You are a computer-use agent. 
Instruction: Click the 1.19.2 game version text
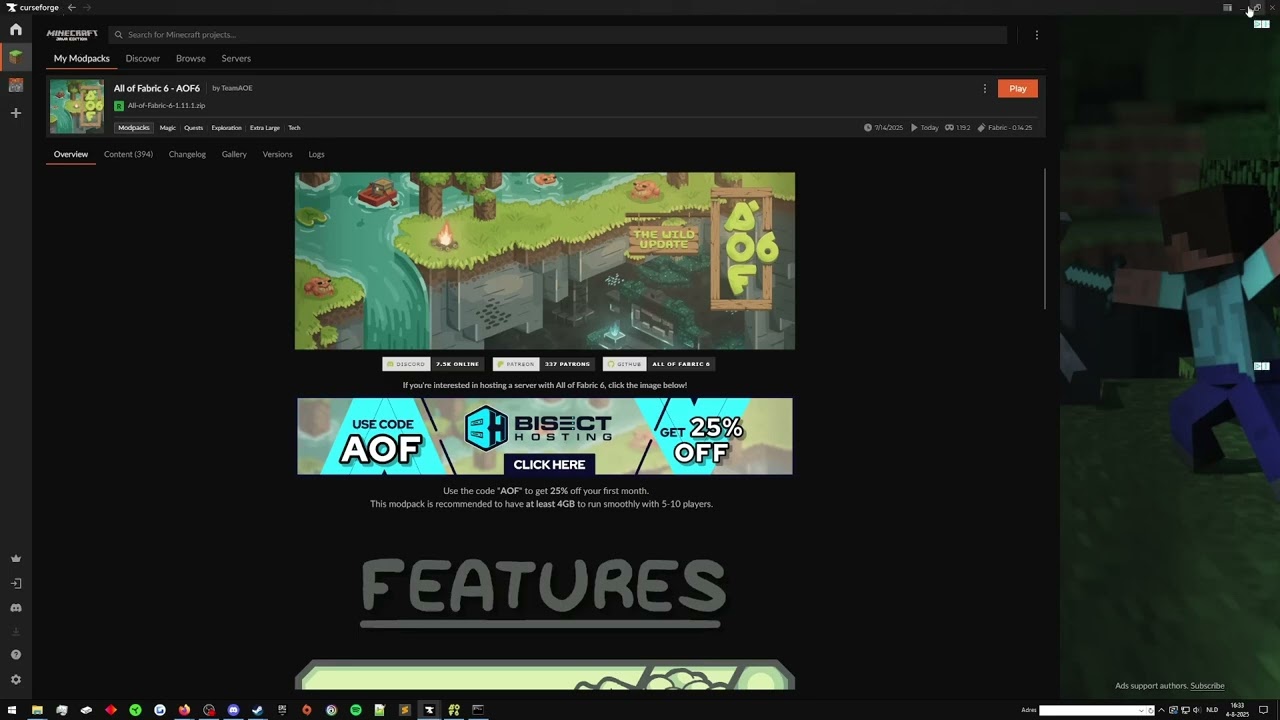(x=963, y=128)
